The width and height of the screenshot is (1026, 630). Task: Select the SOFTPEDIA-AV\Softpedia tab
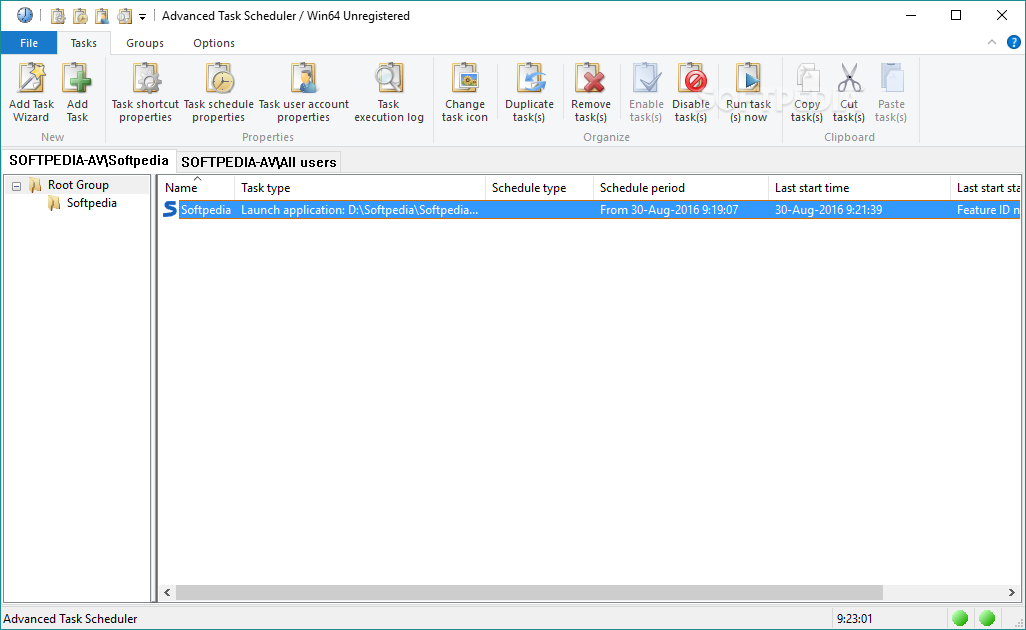pyautogui.click(x=88, y=160)
